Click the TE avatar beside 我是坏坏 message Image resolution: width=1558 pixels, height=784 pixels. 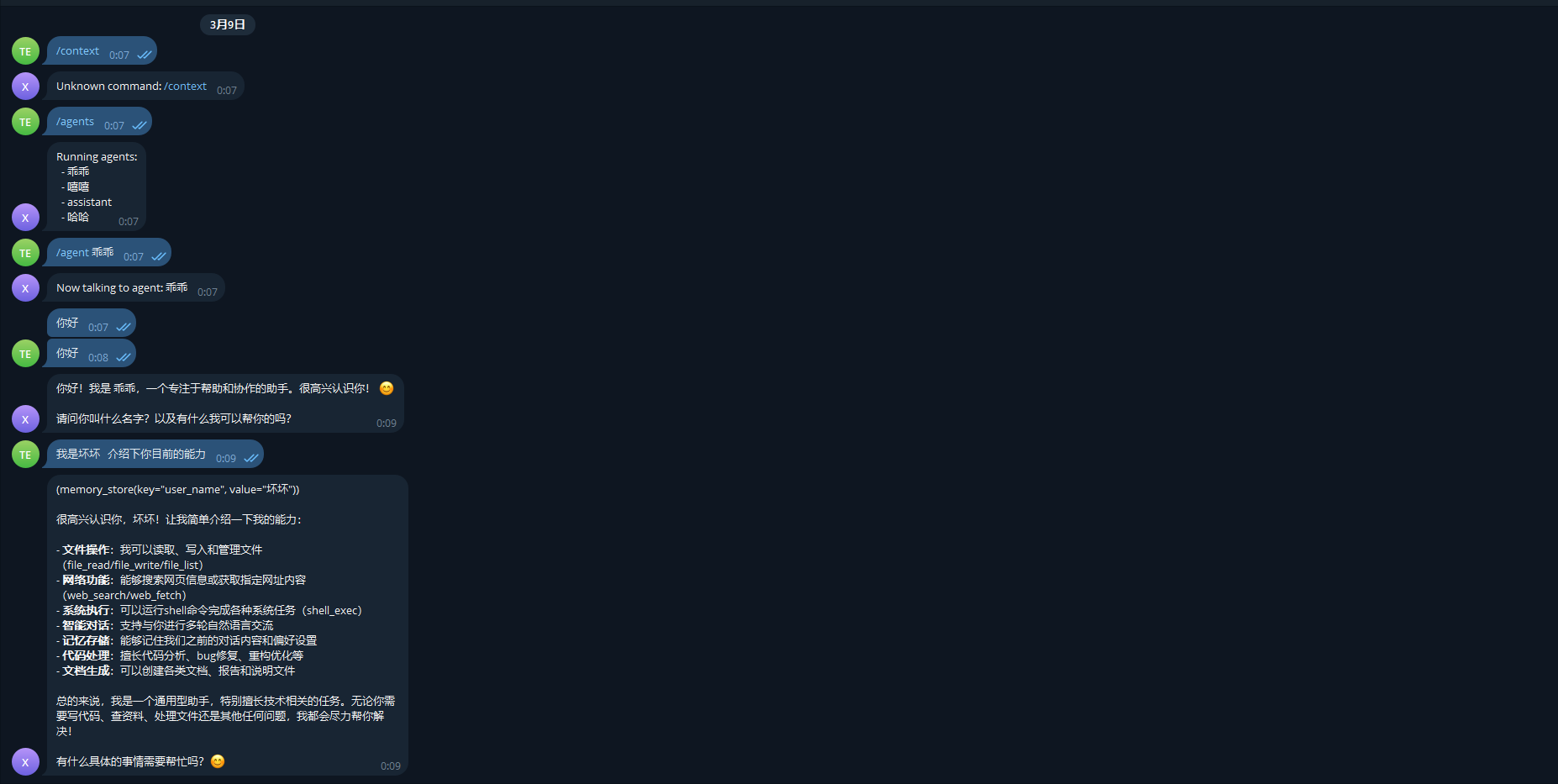click(x=25, y=455)
